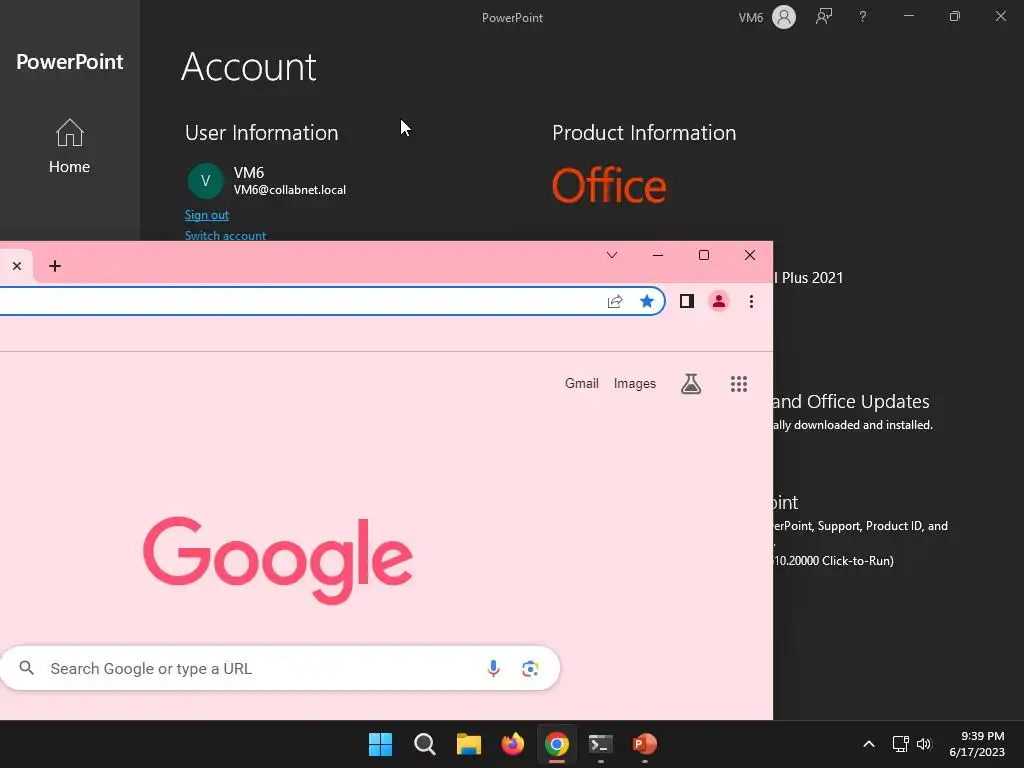Open the Chrome three-dot menu
This screenshot has height=768, width=1024.
click(x=751, y=301)
